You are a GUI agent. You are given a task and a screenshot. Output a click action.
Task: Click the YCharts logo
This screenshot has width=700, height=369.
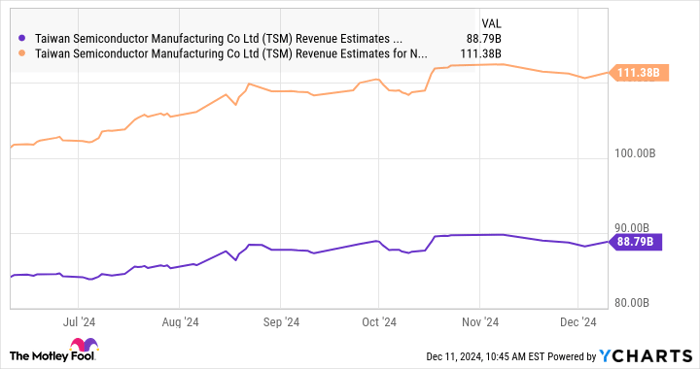[x=646, y=356]
